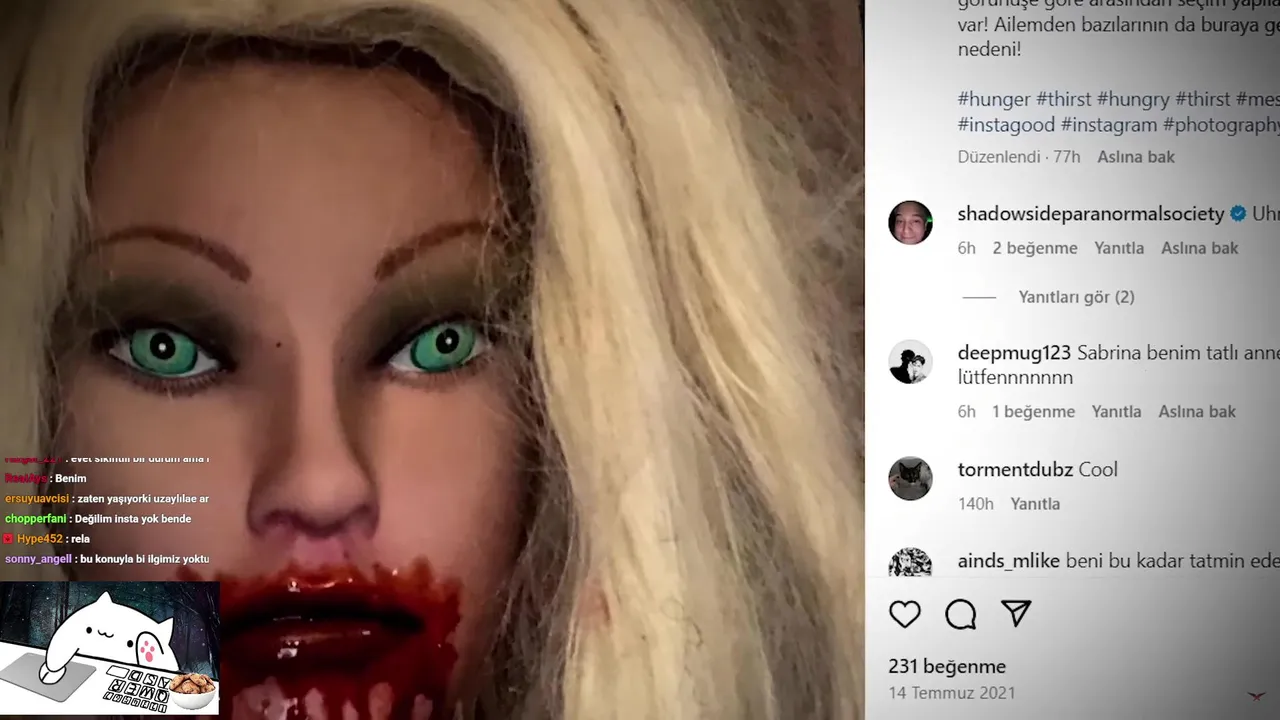Screen dimensions: 1280x720
Task: Like the post with the heart icon
Action: point(905,614)
